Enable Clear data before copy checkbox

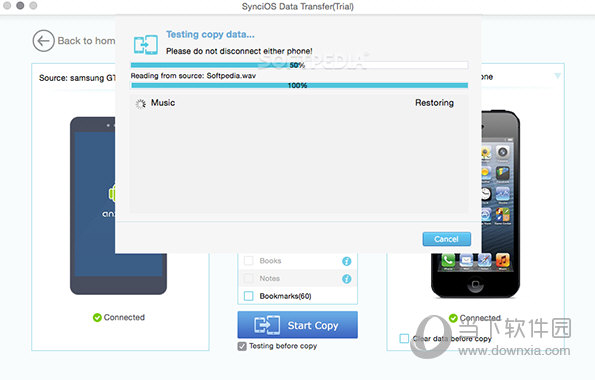[404, 338]
